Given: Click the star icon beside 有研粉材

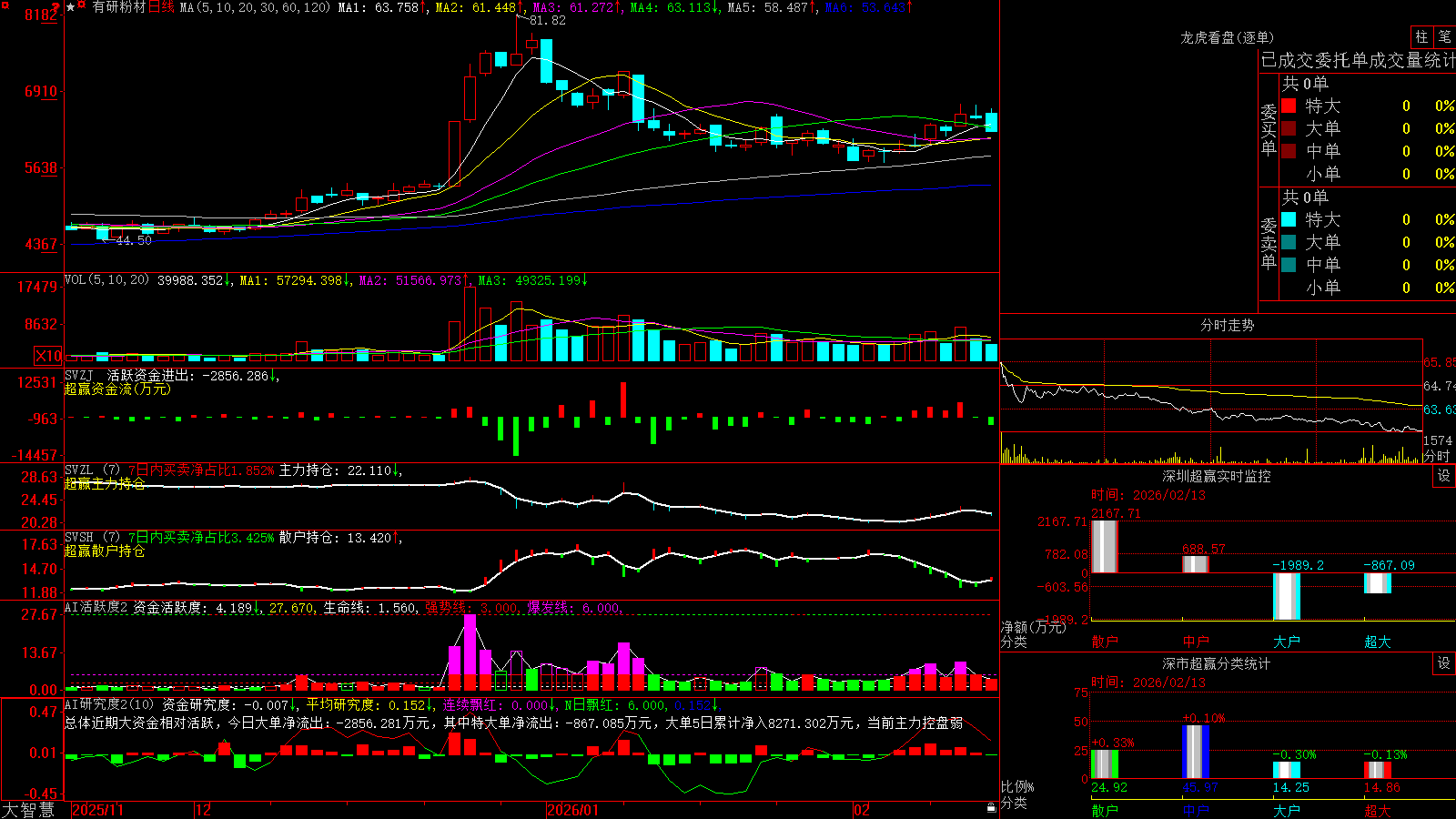Looking at the screenshot, I should tap(71, 7).
